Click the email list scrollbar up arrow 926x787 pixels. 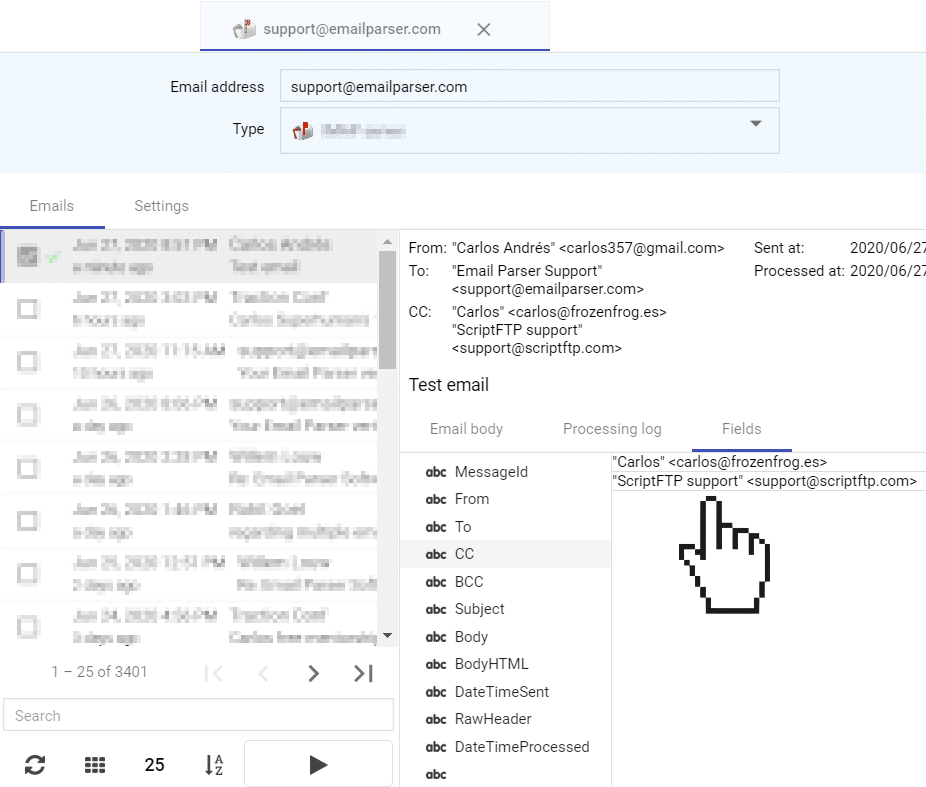tap(387, 241)
